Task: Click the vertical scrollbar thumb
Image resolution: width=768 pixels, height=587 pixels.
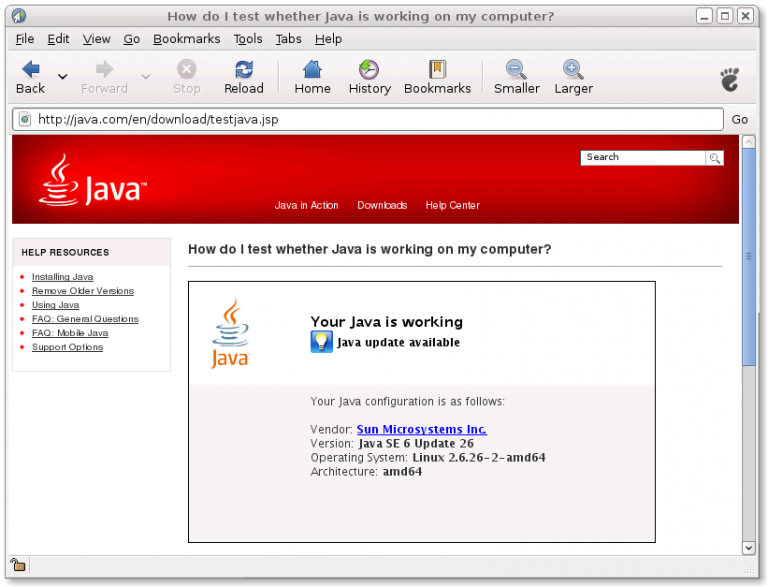Action: 748,257
